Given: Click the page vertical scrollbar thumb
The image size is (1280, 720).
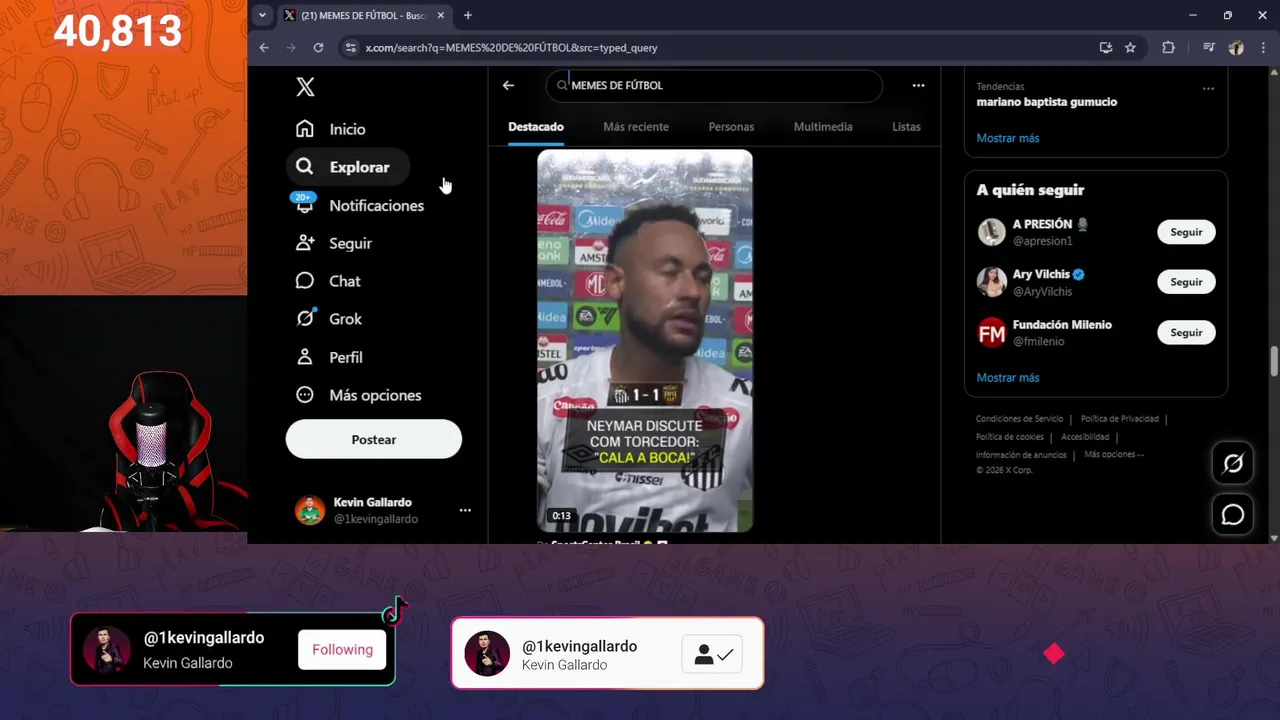Looking at the screenshot, I should [1274, 361].
